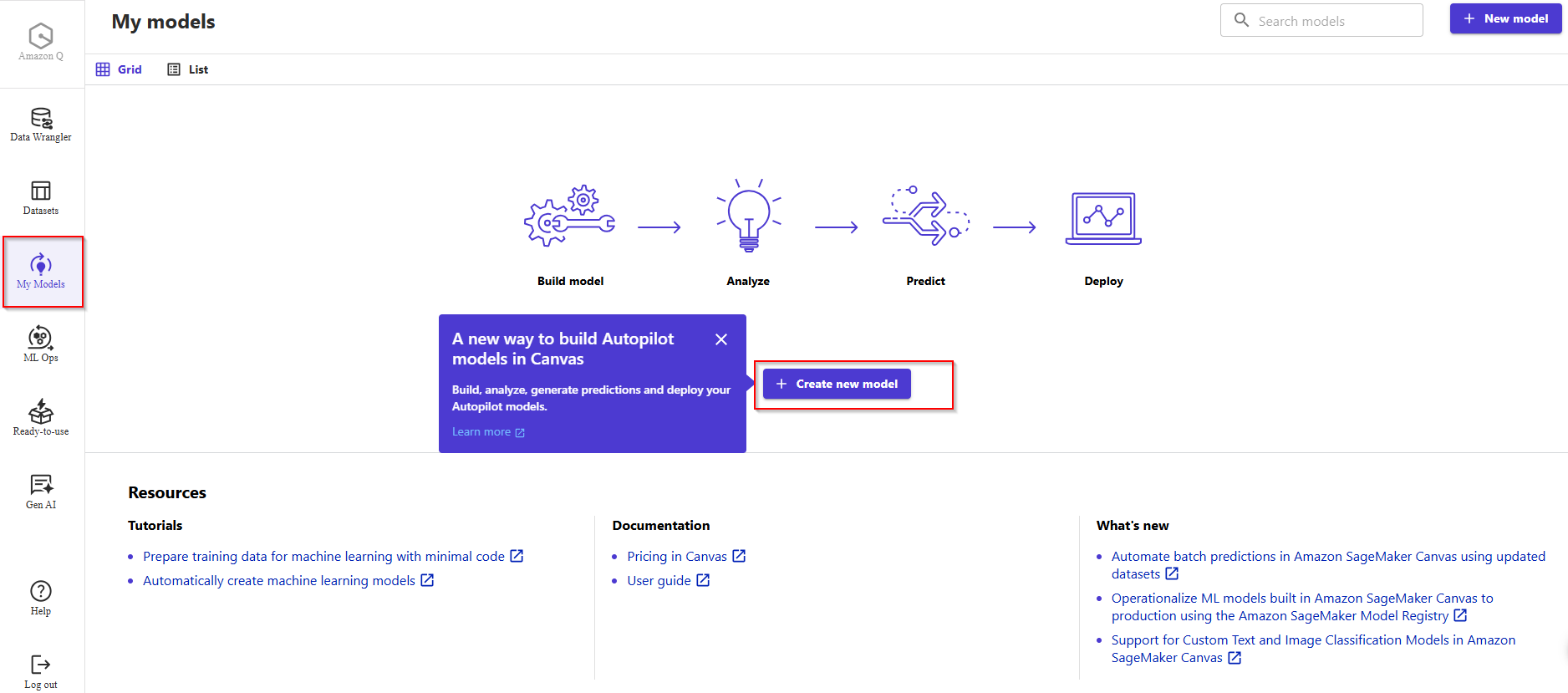Screen dimensions: 1568x693
Task: Click the Analyze lightbulb icon
Action: point(749,216)
